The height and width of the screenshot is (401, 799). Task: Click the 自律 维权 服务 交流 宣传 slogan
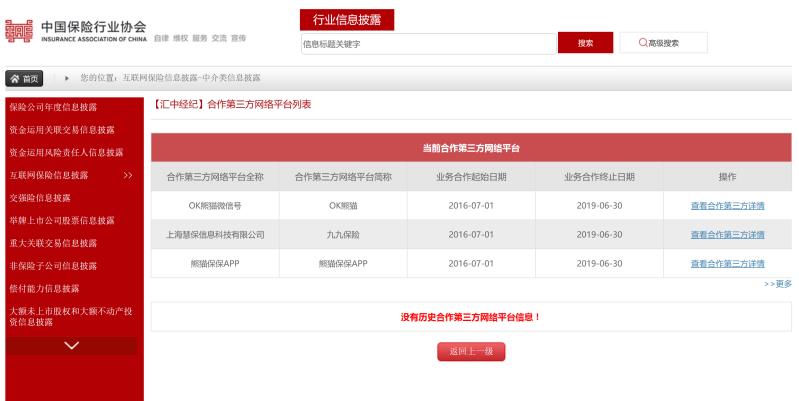tap(200, 38)
